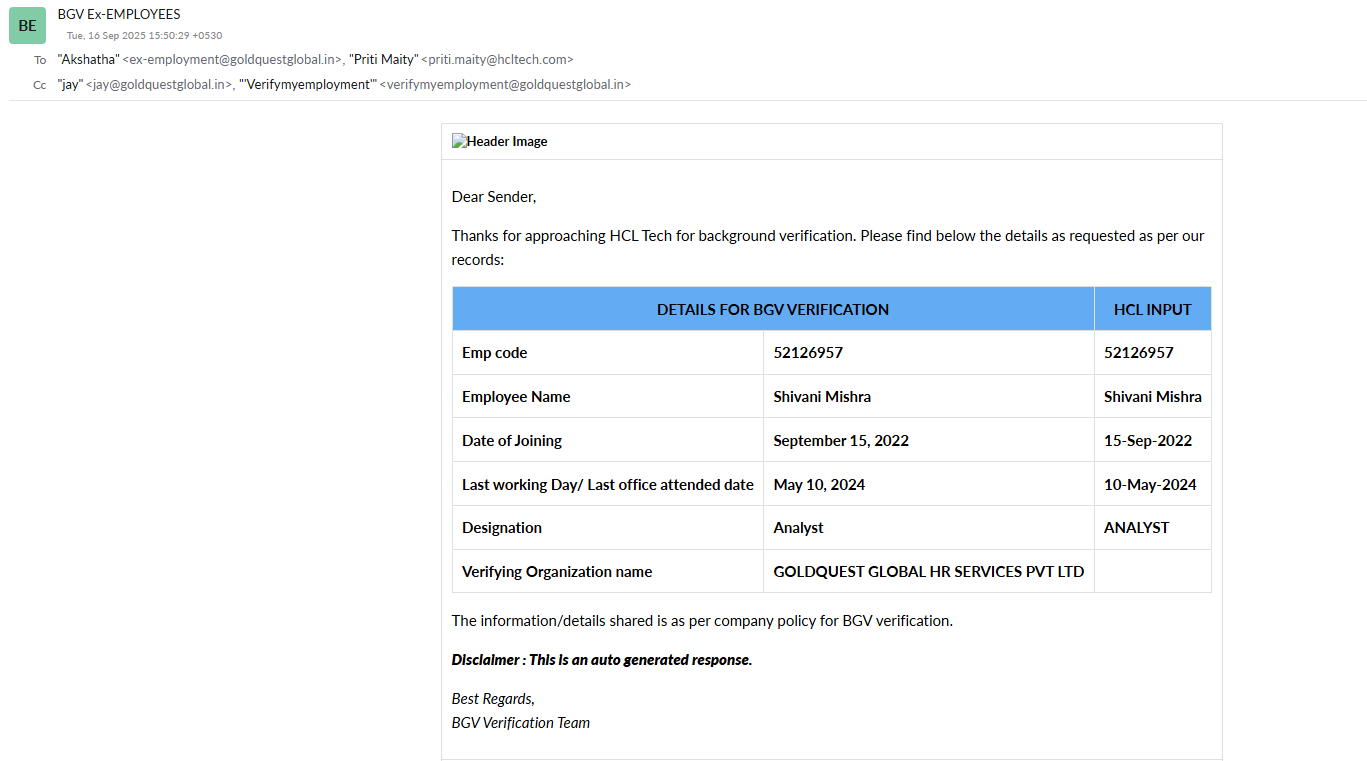Click last working date "May 10, 2024"
Screen dimensions: 1367x761
[819, 485]
